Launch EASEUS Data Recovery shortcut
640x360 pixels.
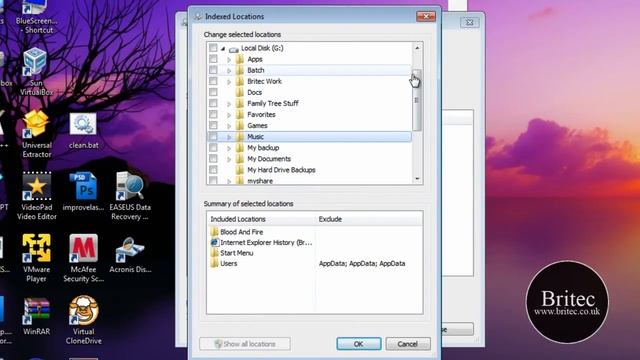130,196
